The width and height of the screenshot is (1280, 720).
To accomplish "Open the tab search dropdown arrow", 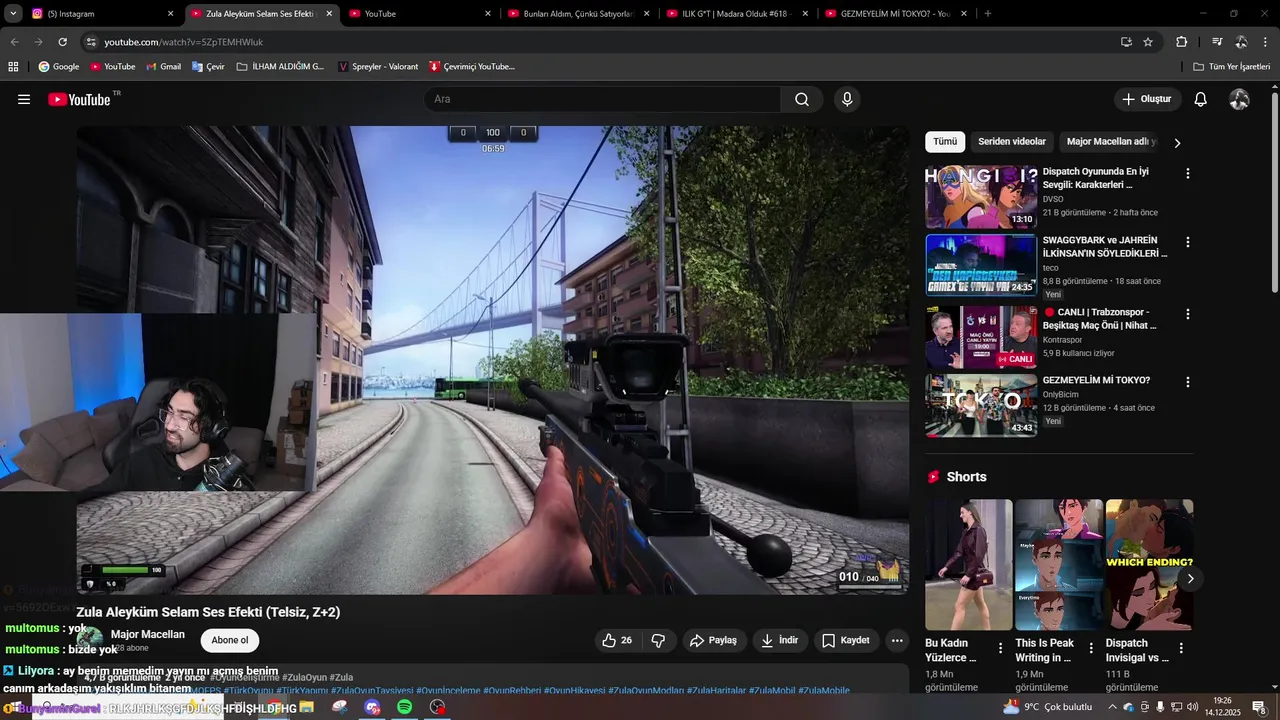I will point(13,13).
